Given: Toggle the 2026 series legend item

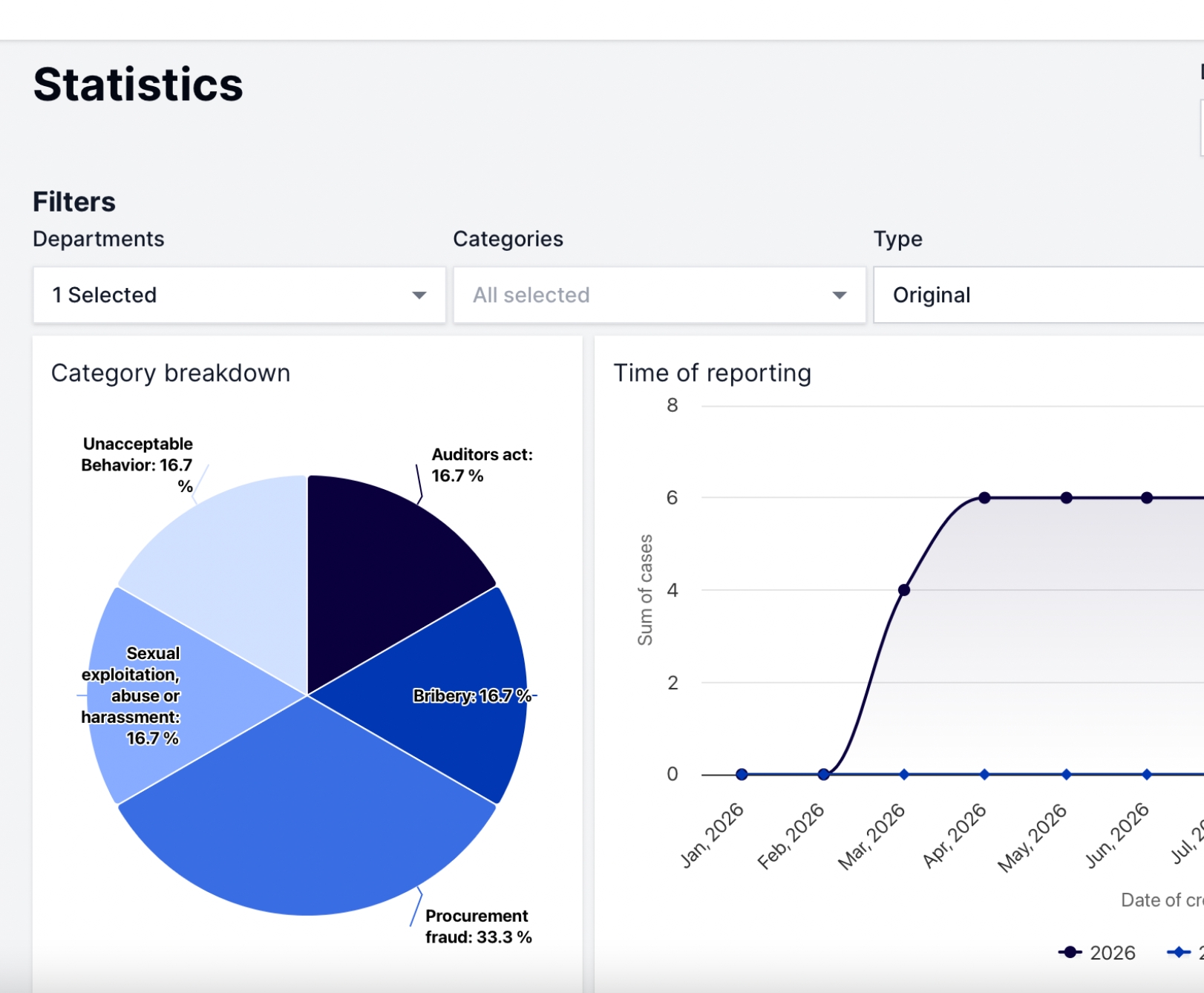Looking at the screenshot, I should pyautogui.click(x=1097, y=952).
